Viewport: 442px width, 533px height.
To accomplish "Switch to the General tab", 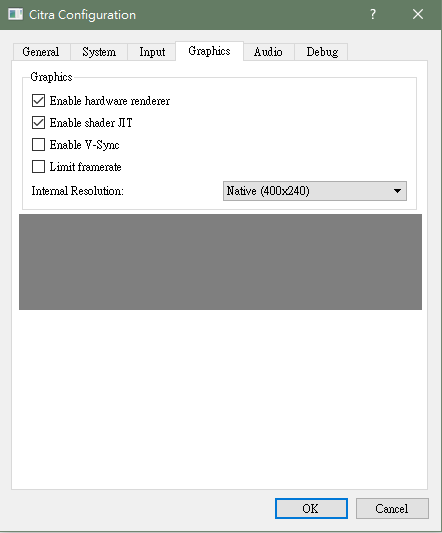I will tap(41, 52).
